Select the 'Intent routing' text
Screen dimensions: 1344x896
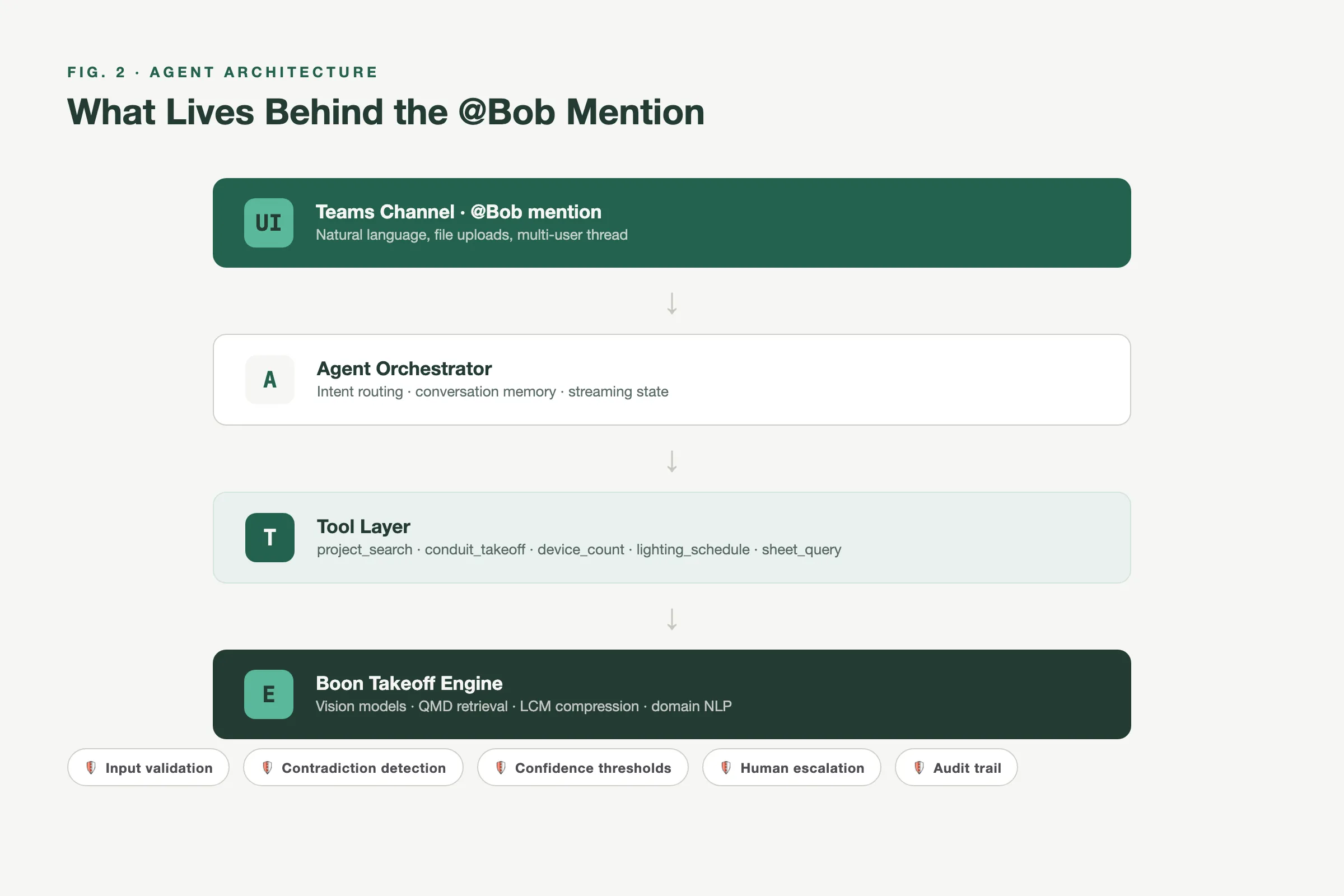pyautogui.click(x=360, y=392)
